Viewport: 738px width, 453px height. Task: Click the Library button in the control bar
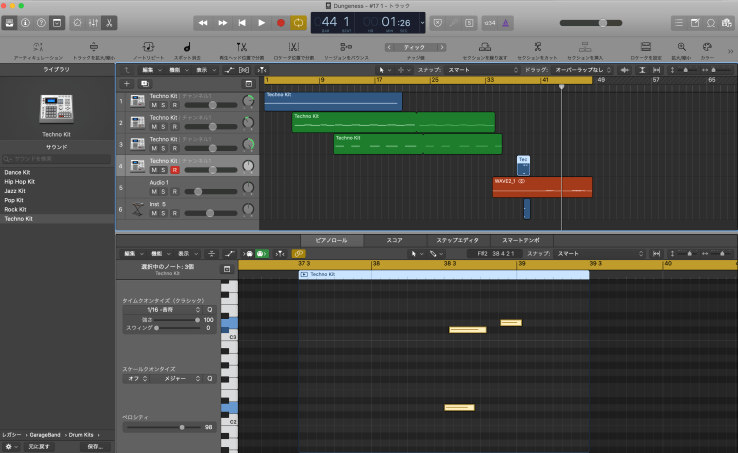coord(11,22)
